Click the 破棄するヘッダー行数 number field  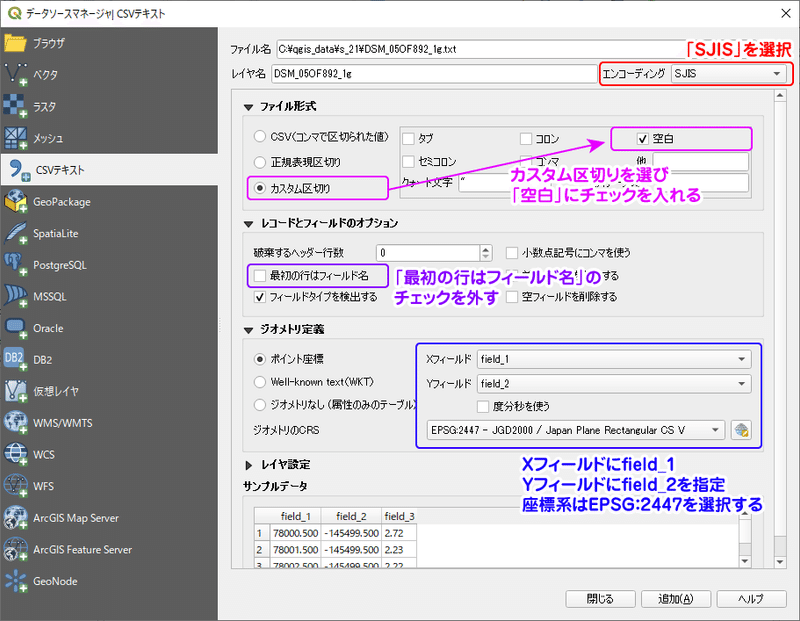tap(429, 253)
